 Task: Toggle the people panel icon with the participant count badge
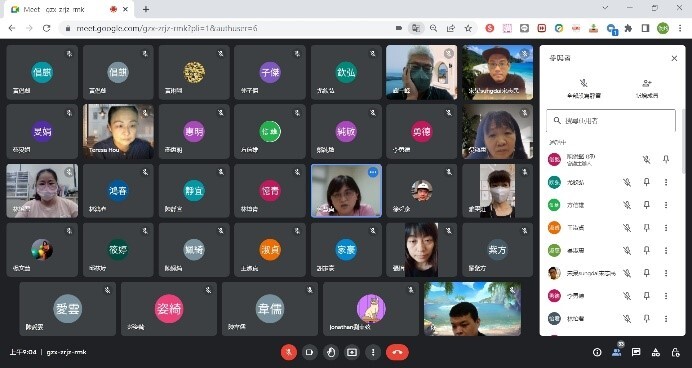(x=617, y=352)
